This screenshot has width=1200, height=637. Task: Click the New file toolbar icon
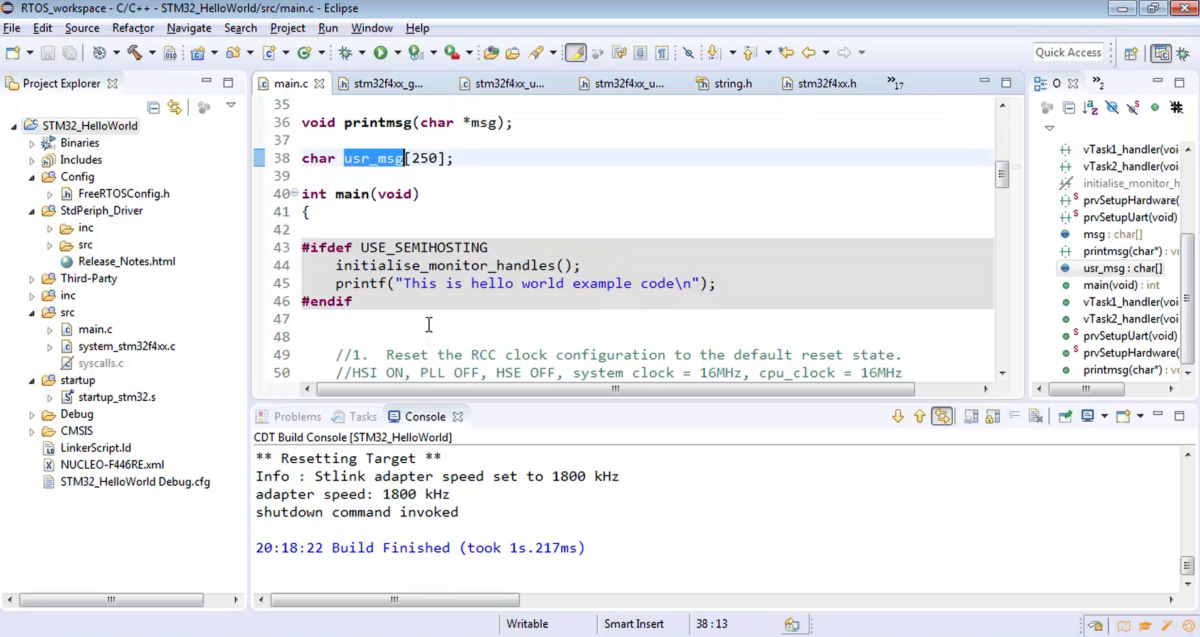pyautogui.click(x=14, y=53)
